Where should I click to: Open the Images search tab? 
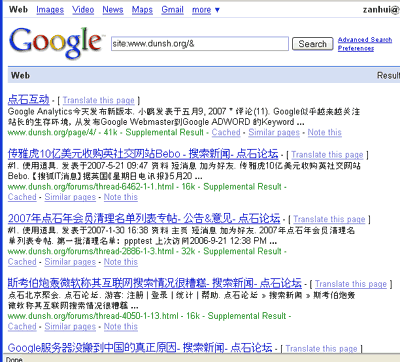tap(50, 10)
